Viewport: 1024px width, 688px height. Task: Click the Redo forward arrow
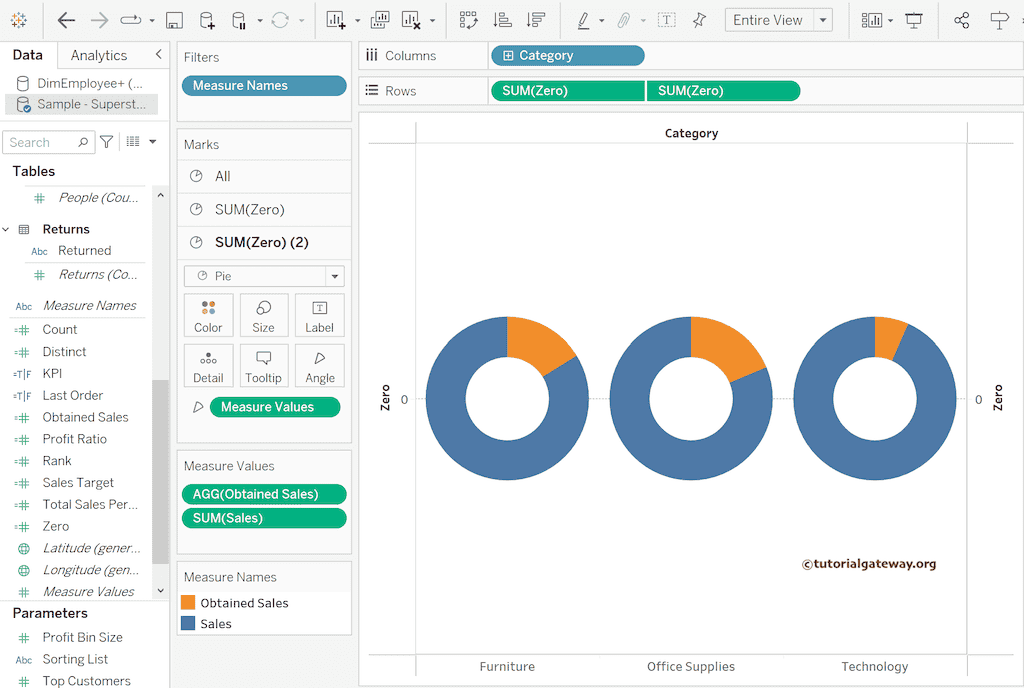tap(99, 20)
